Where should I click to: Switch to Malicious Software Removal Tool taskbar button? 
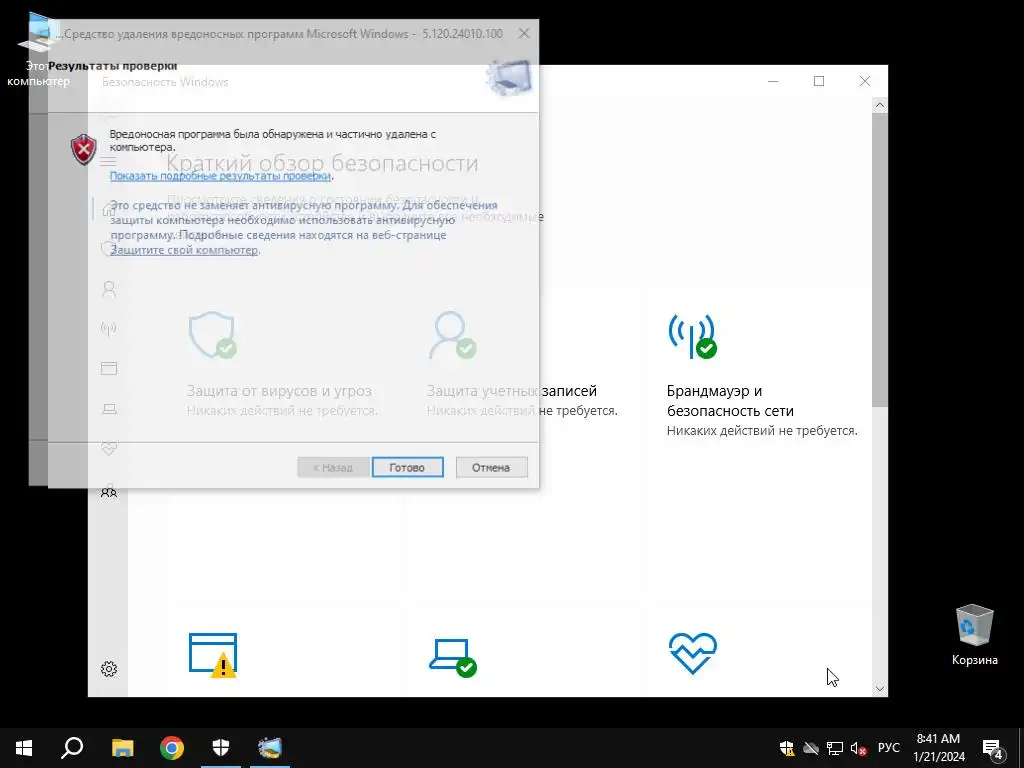(x=270, y=748)
